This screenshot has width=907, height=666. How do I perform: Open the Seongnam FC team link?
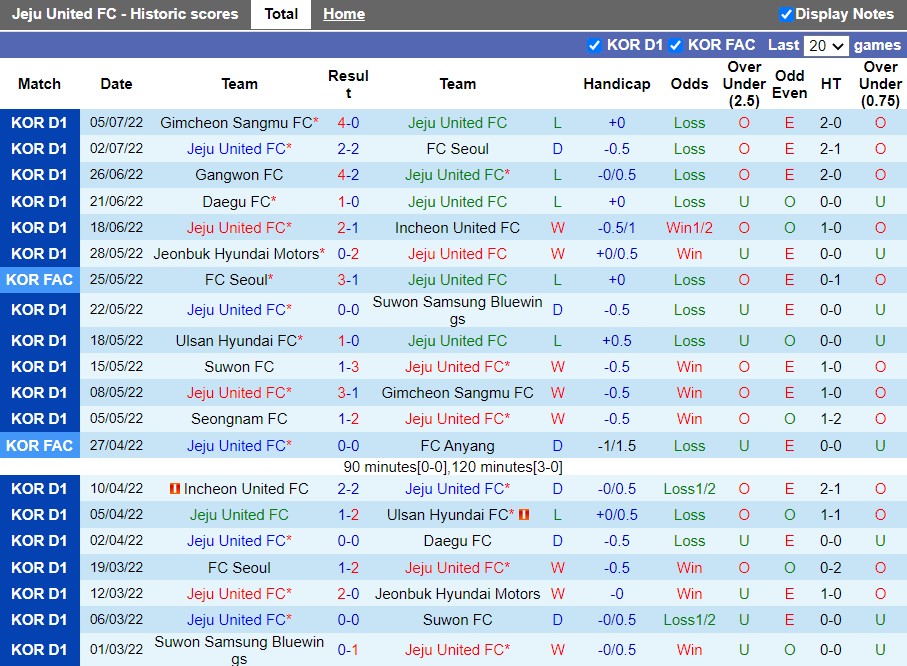click(239, 419)
